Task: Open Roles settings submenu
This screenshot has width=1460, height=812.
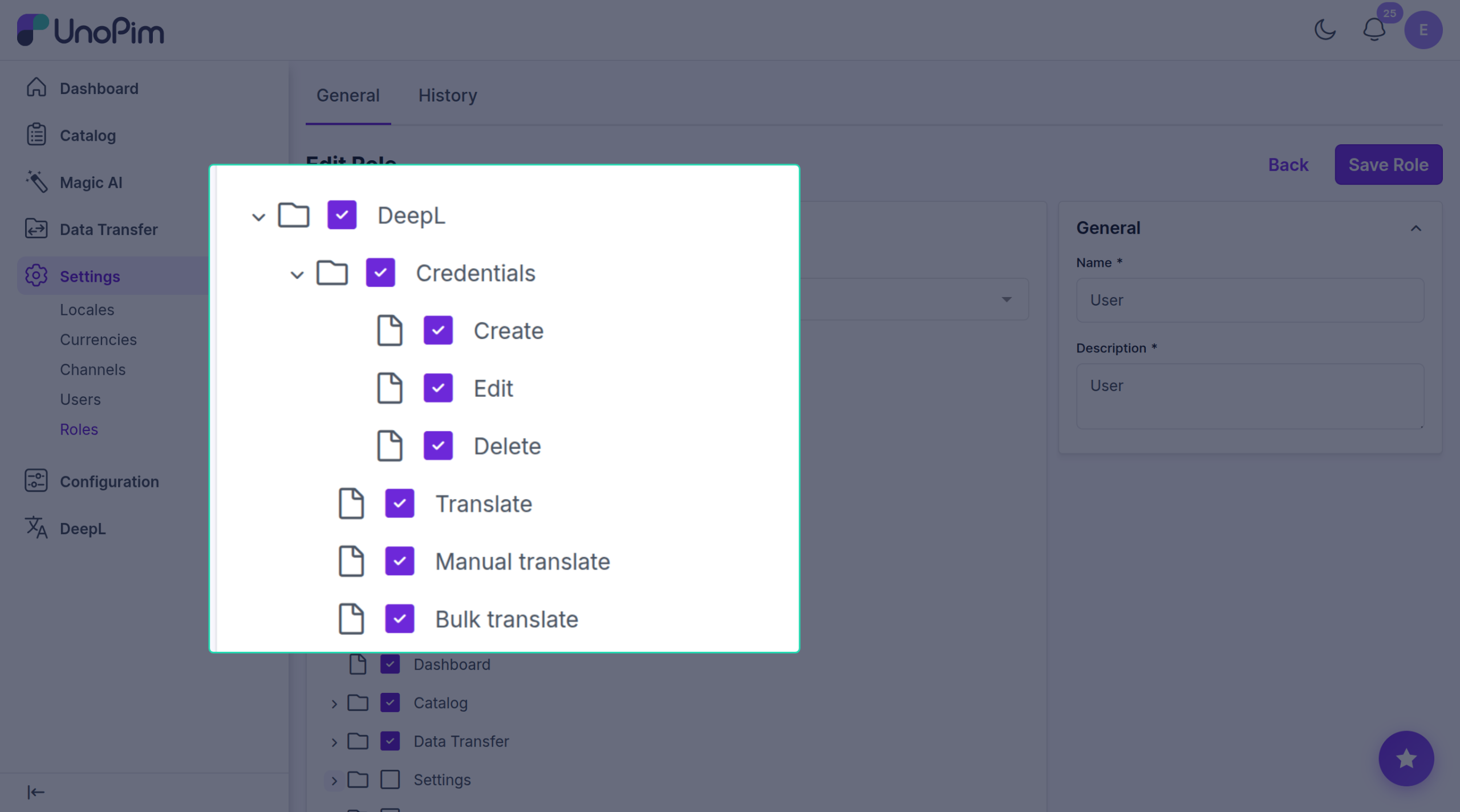Action: (79, 429)
